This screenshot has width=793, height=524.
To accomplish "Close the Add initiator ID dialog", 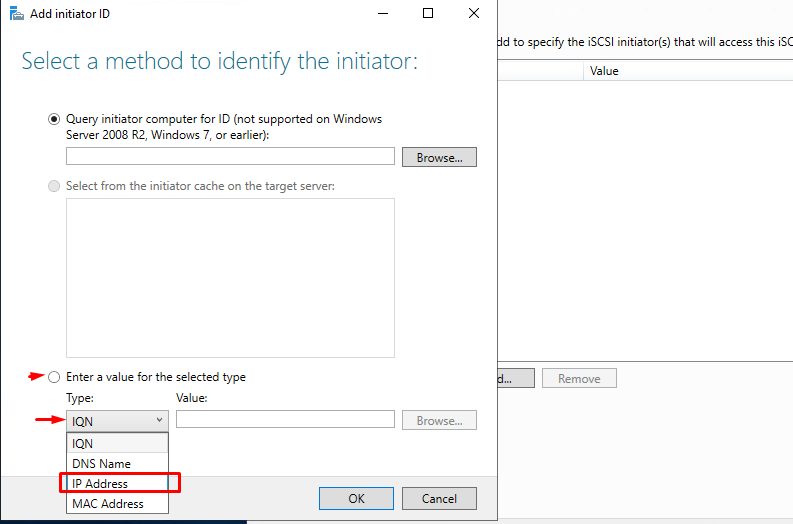I will click(474, 13).
